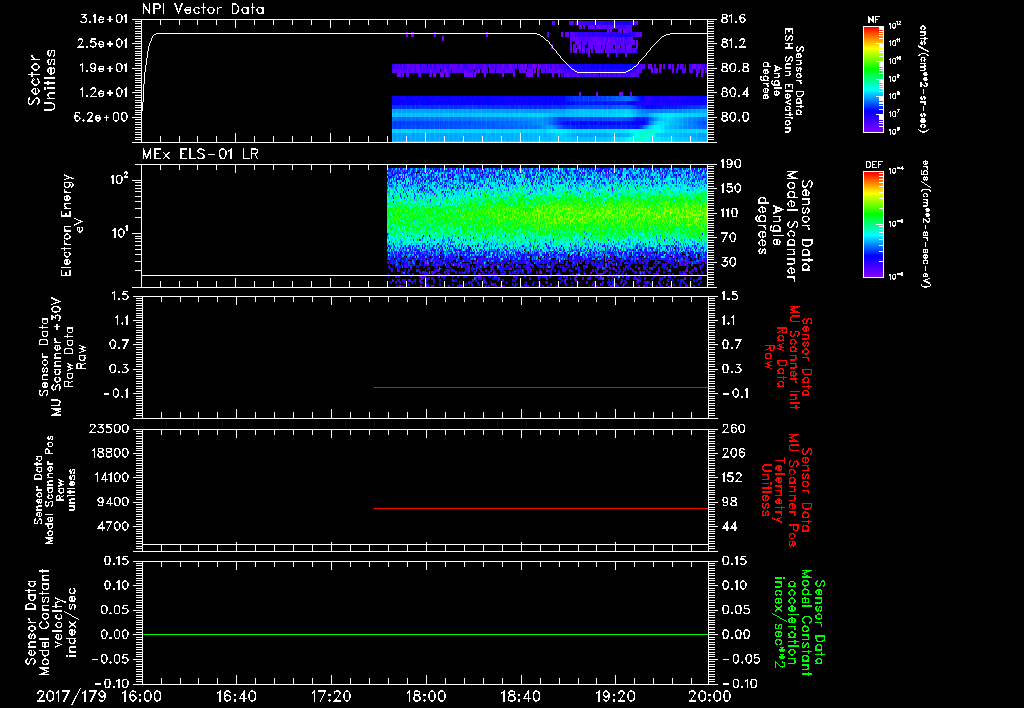The width and height of the screenshot is (1024, 708).
Task: Click the red "MU Scanner Pos Telemetry" label
Action: coord(786,490)
